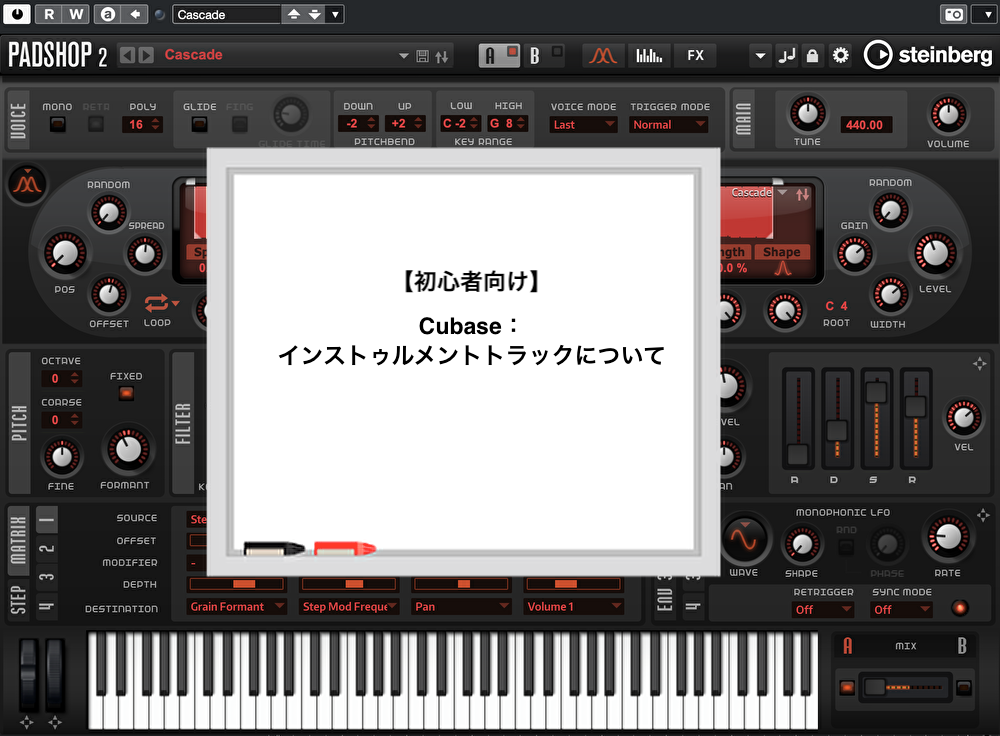Click the preset import/export arrows icon

tap(442, 56)
